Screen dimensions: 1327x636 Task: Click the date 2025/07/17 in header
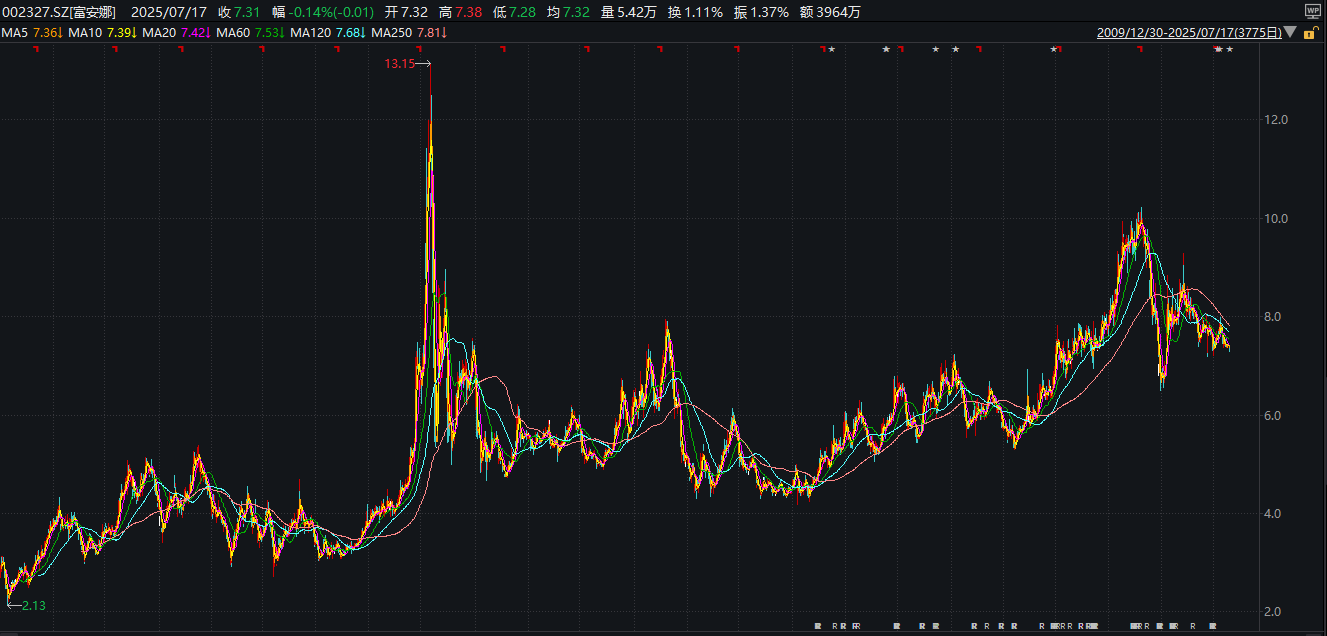pos(167,12)
